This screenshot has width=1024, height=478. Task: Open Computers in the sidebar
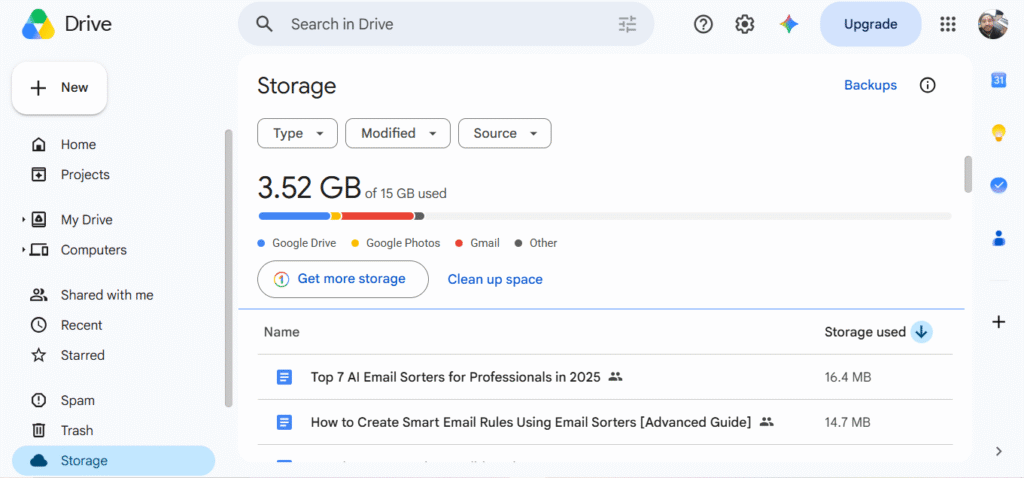pos(93,250)
